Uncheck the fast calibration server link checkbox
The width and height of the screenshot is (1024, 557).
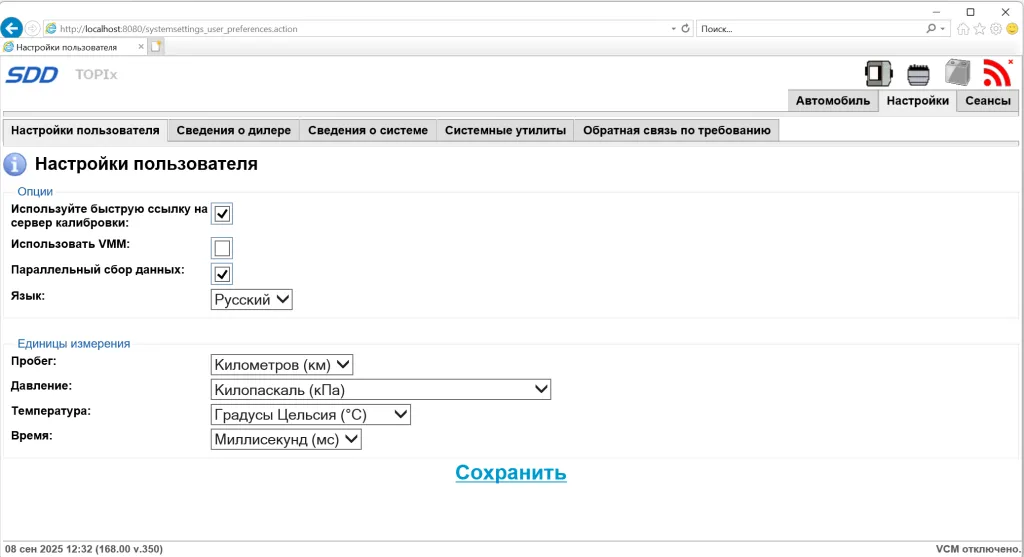point(222,213)
